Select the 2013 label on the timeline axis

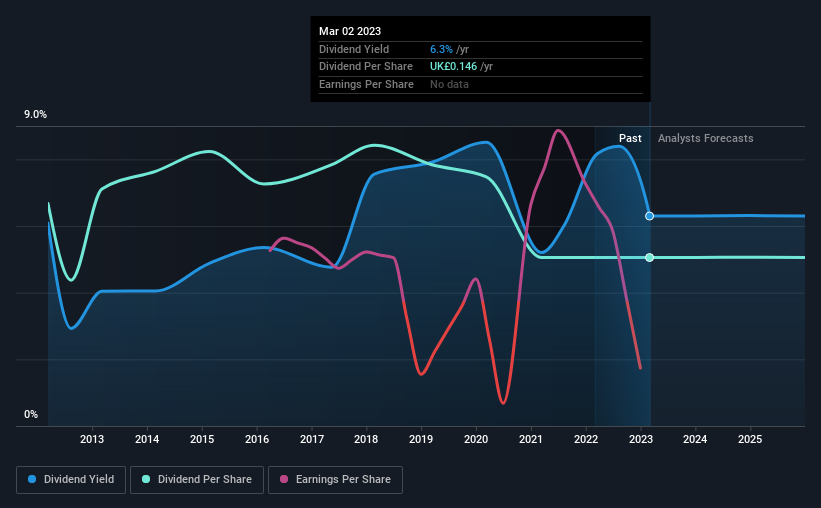92,439
